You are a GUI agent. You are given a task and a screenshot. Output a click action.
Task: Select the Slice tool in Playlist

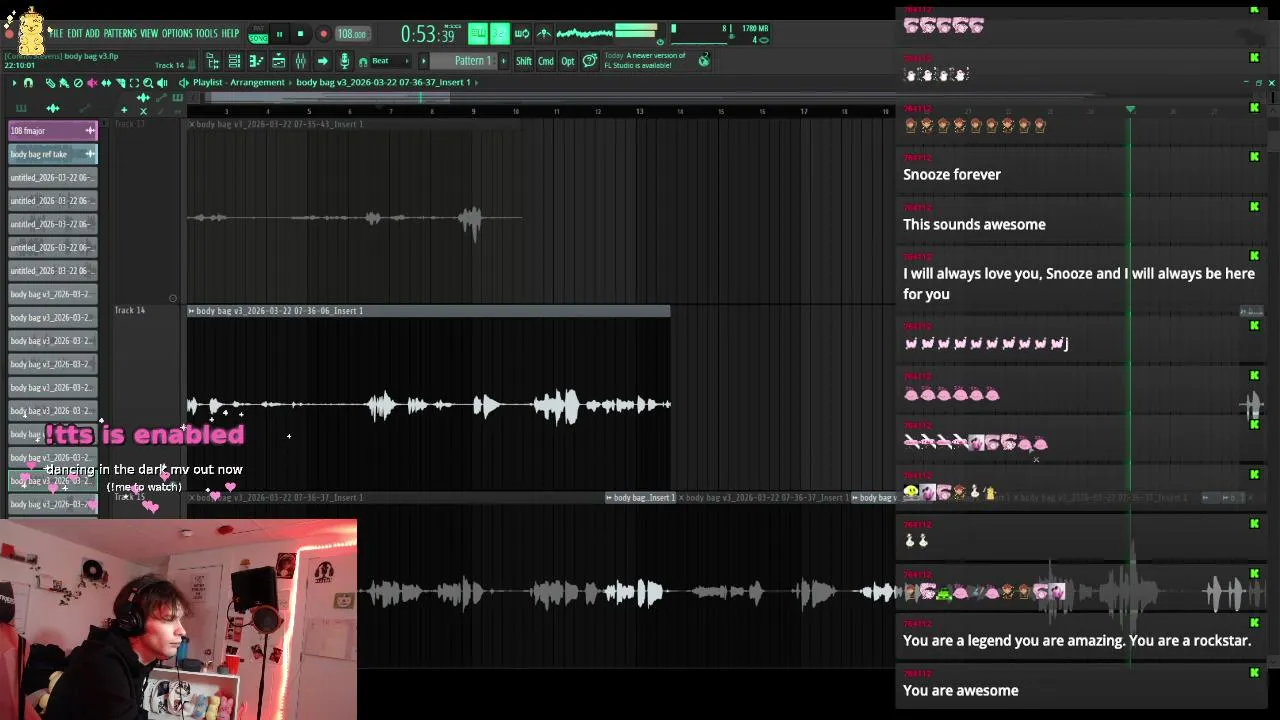pyautogui.click(x=120, y=83)
